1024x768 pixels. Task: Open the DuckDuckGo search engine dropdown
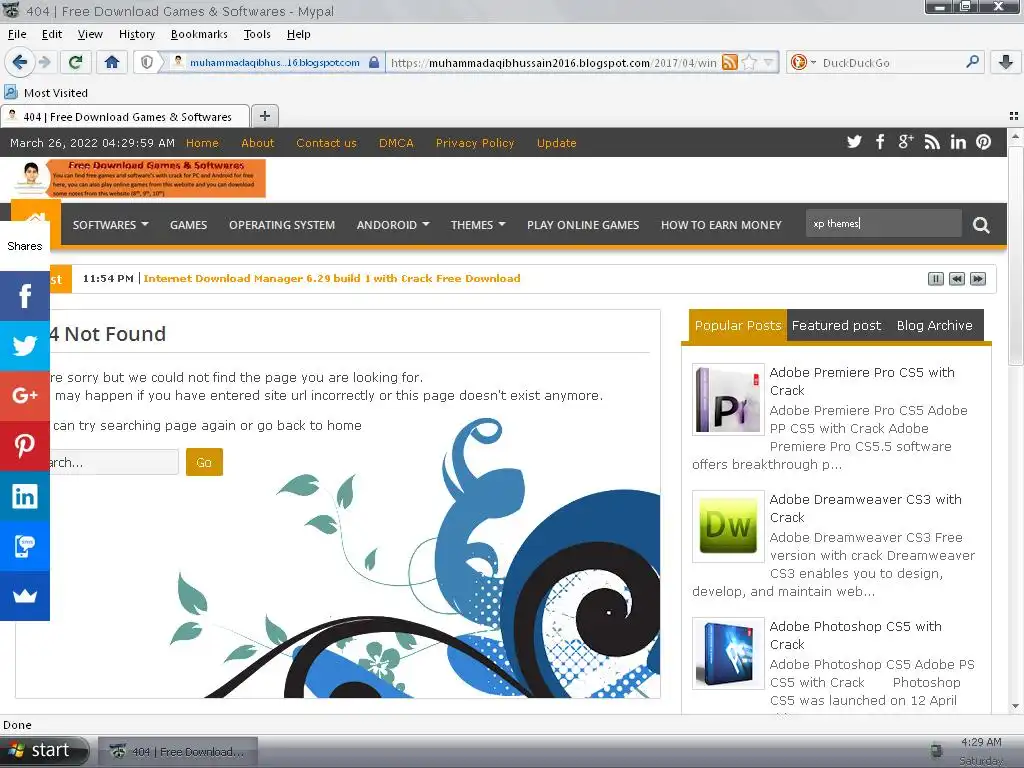[x=803, y=62]
